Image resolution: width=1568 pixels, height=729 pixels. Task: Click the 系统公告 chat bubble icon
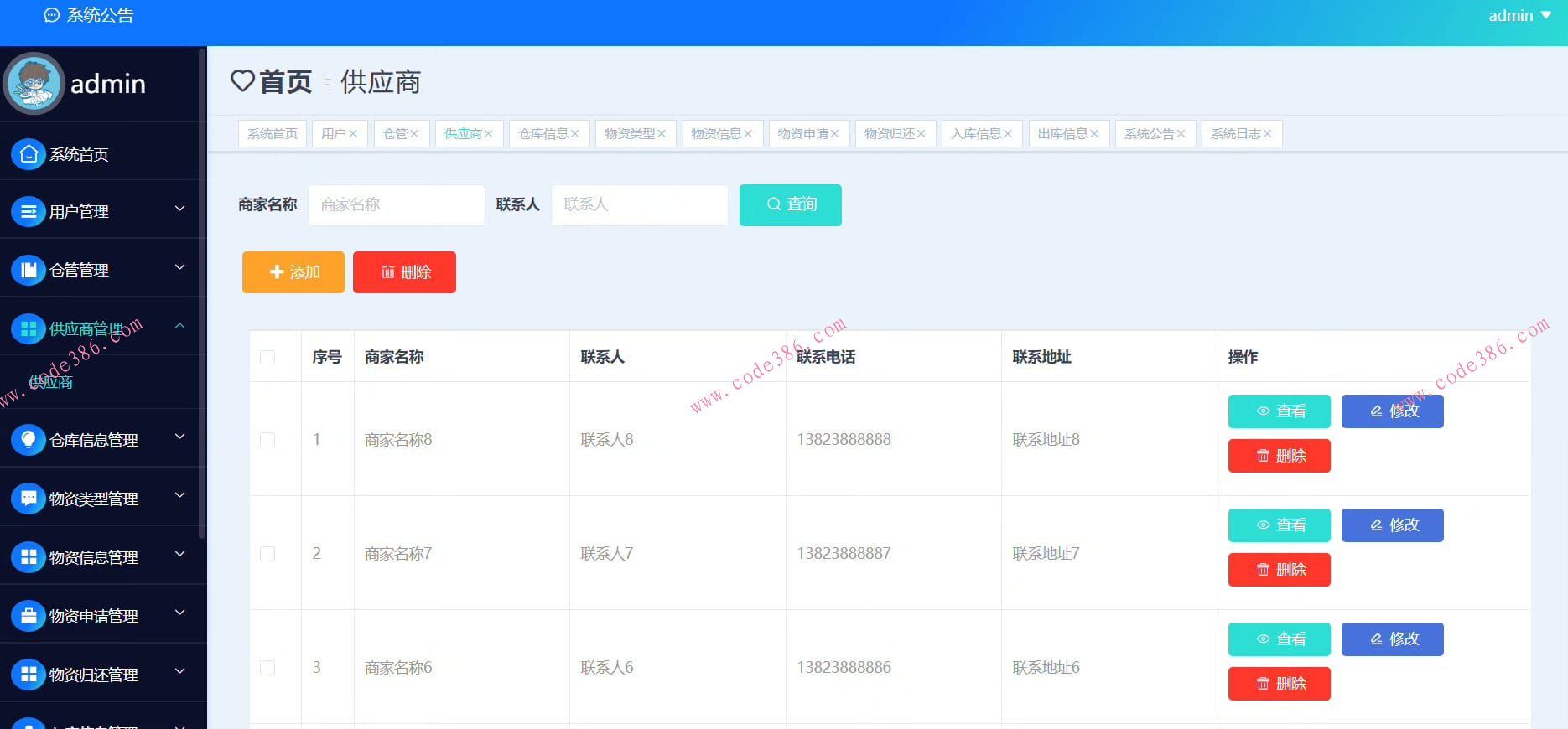[x=52, y=15]
